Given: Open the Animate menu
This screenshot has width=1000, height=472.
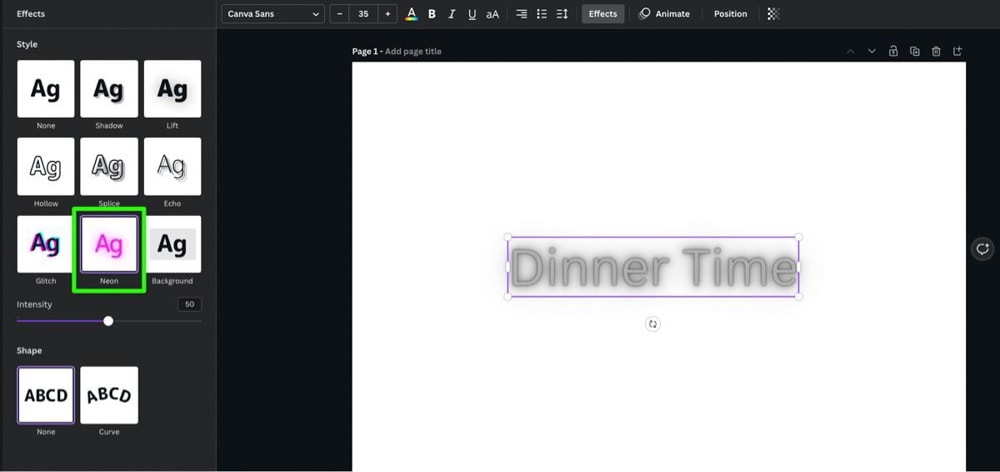Looking at the screenshot, I should tap(665, 14).
